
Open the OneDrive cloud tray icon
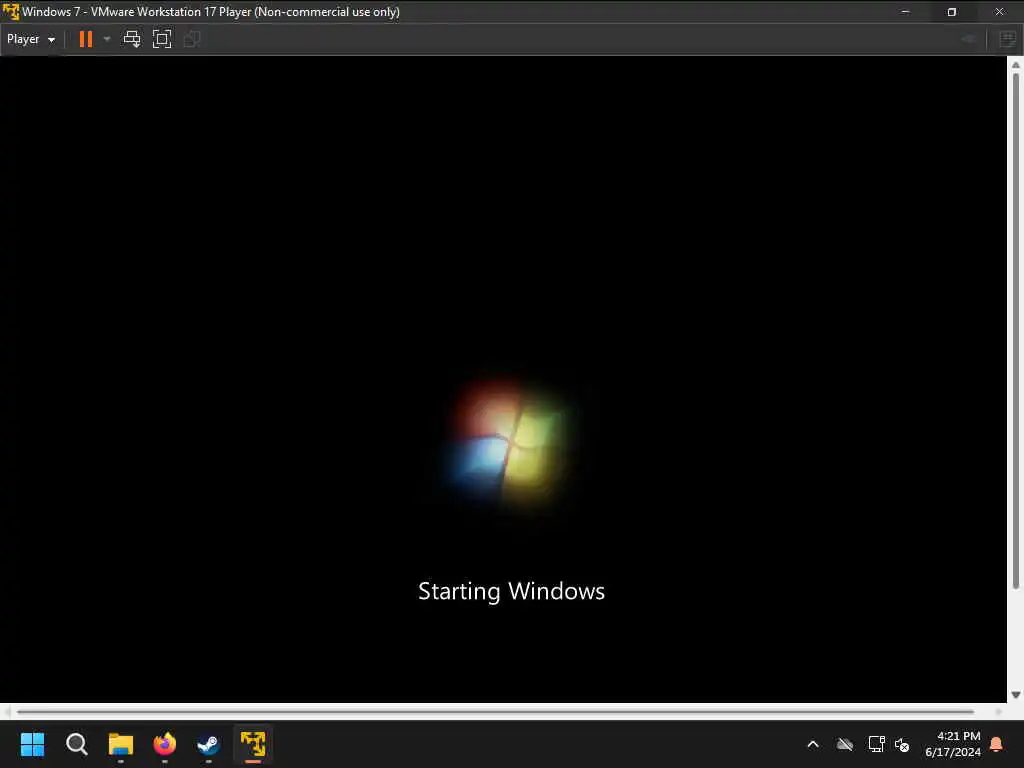coord(844,744)
